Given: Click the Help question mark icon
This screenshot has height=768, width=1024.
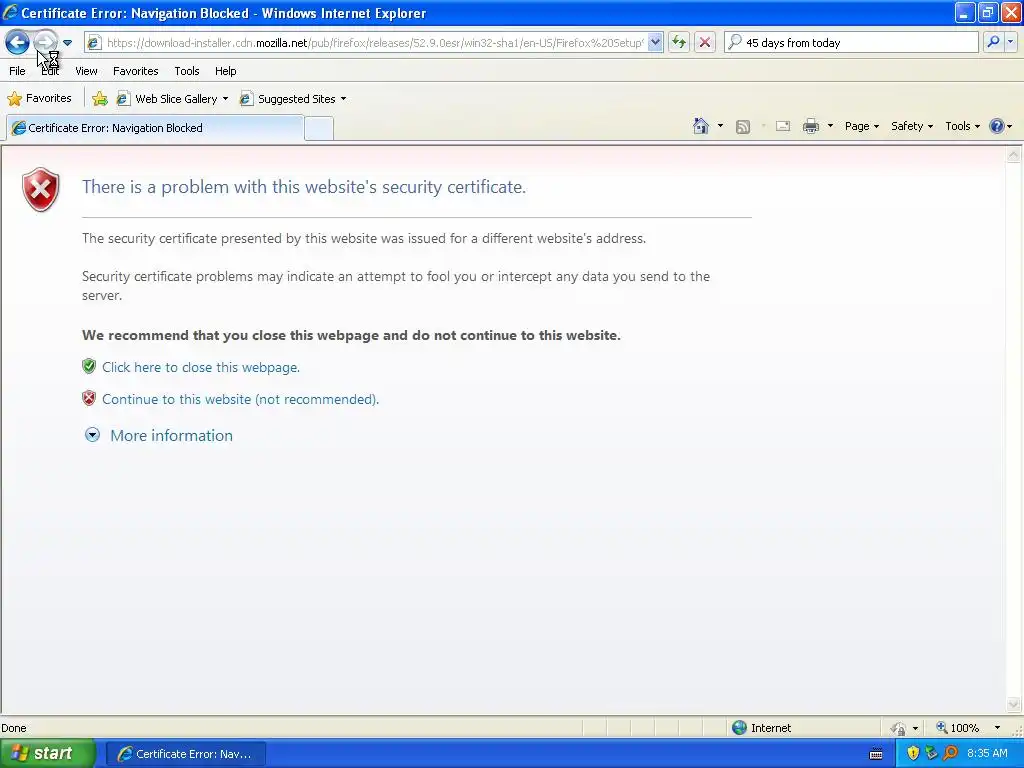Looking at the screenshot, I should pos(997,126).
